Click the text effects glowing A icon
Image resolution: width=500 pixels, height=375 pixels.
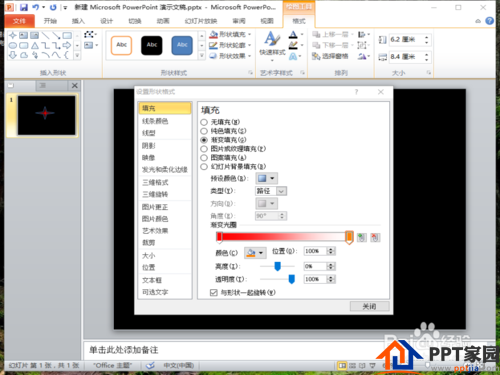(293, 56)
